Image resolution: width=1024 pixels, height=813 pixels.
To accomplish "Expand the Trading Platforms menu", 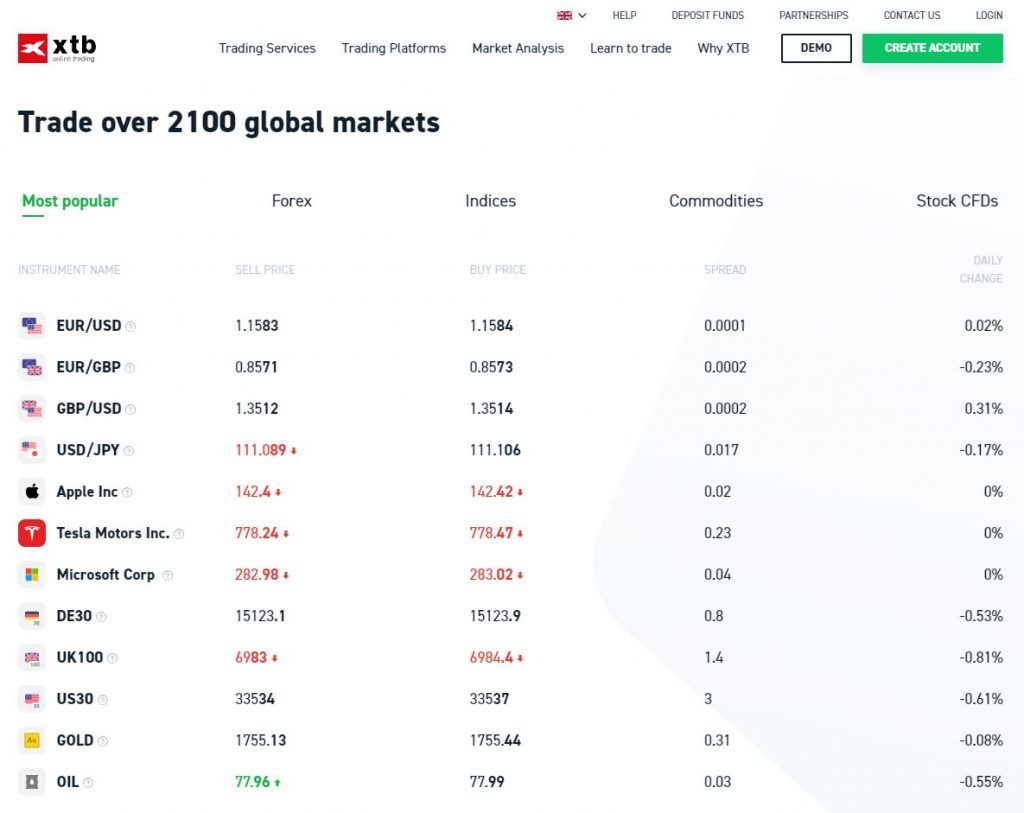I will click(x=394, y=48).
